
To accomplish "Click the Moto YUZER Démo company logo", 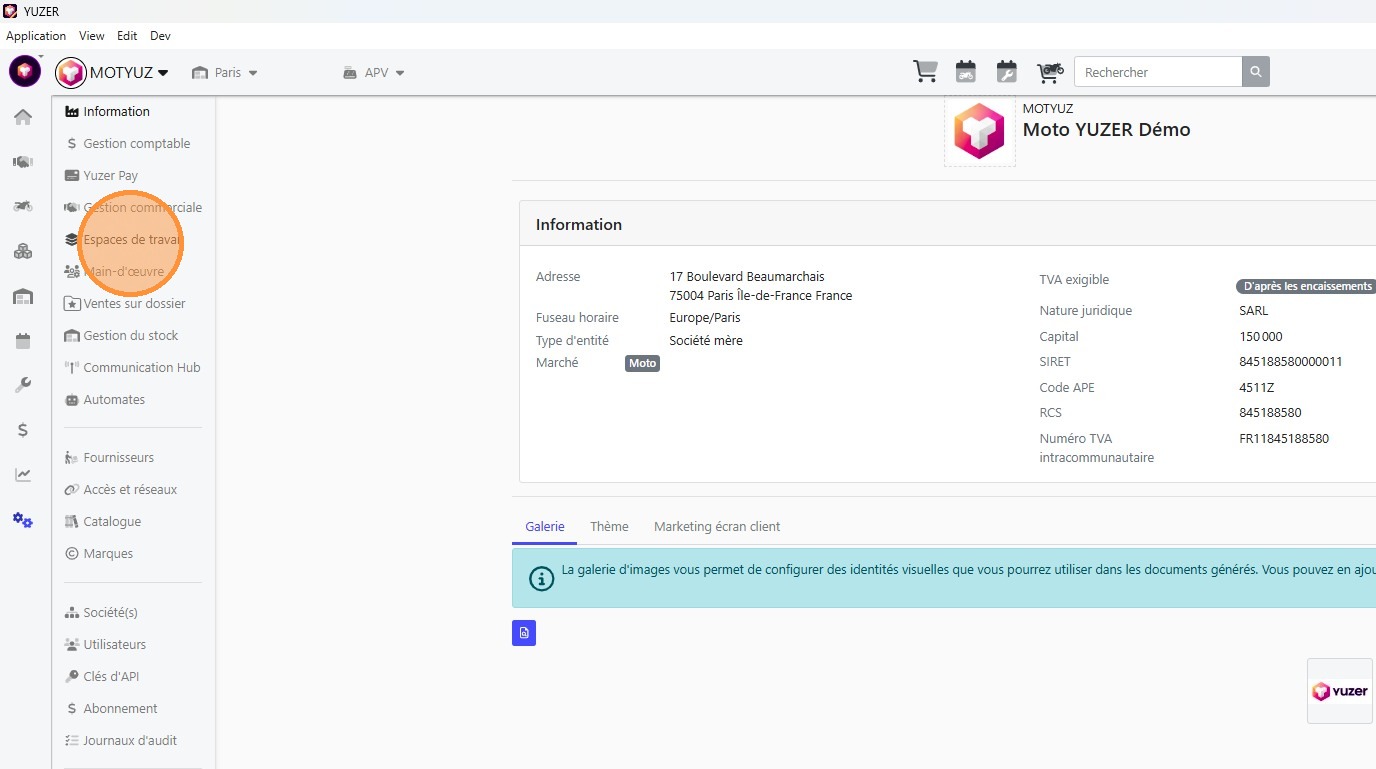I will tap(979, 131).
